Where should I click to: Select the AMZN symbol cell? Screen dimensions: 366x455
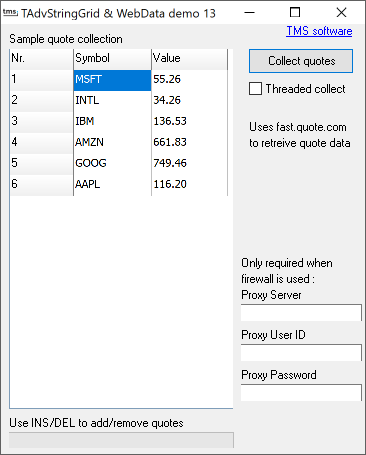click(x=112, y=143)
